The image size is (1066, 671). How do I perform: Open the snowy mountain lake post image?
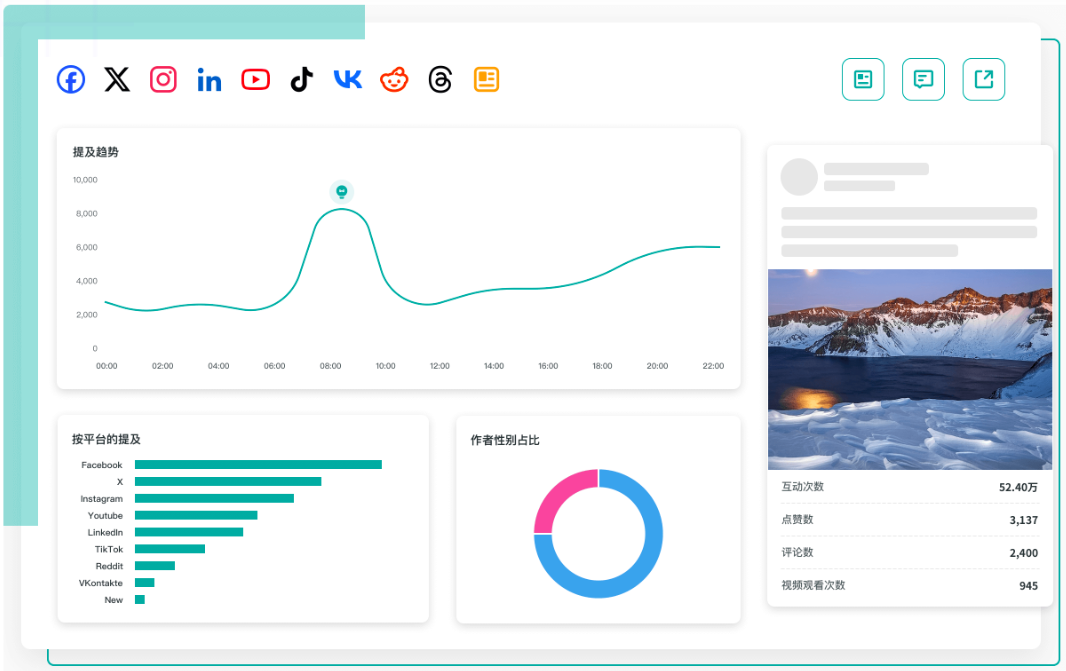tap(910, 369)
